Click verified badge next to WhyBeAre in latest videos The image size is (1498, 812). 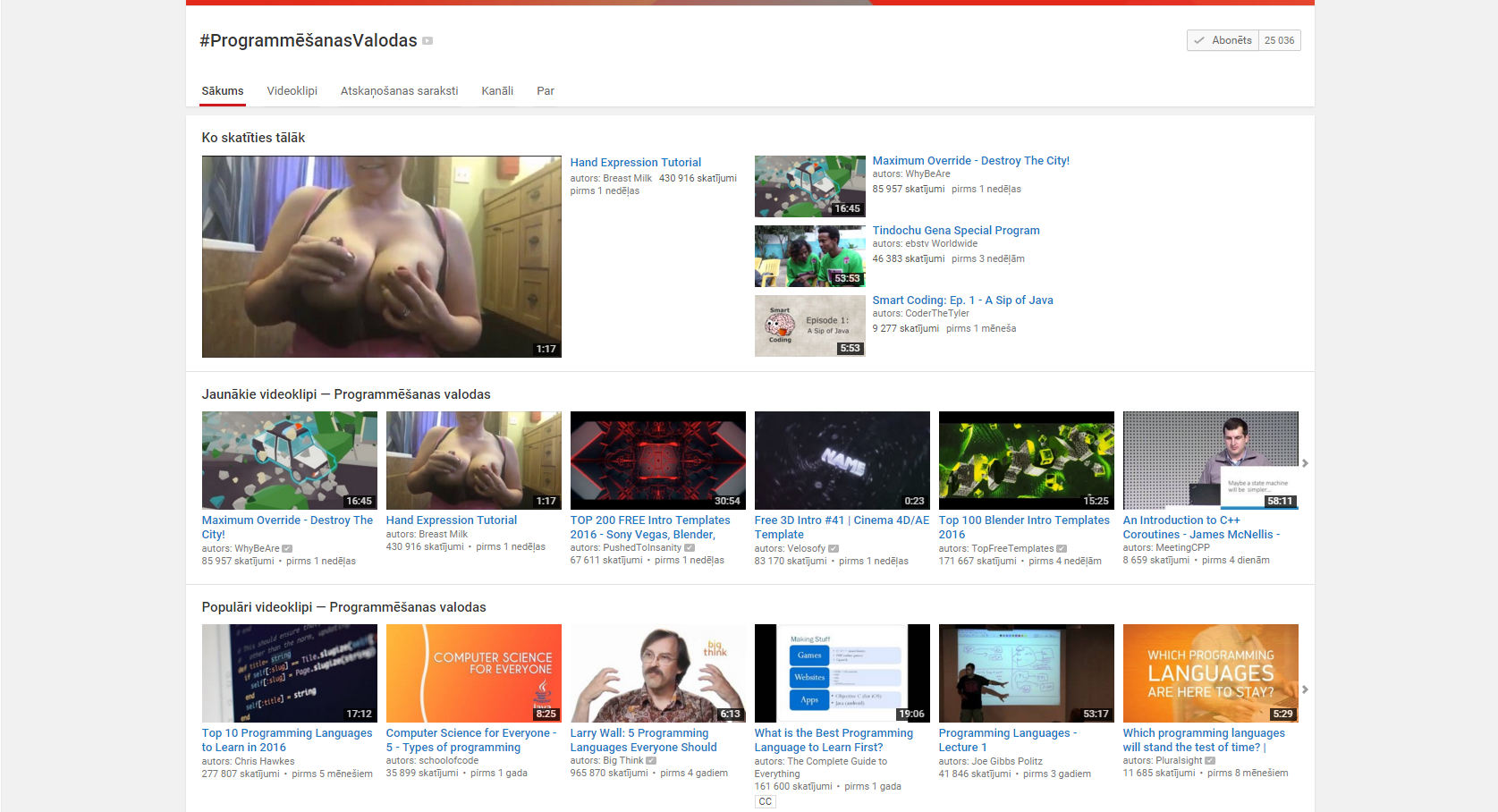287,549
